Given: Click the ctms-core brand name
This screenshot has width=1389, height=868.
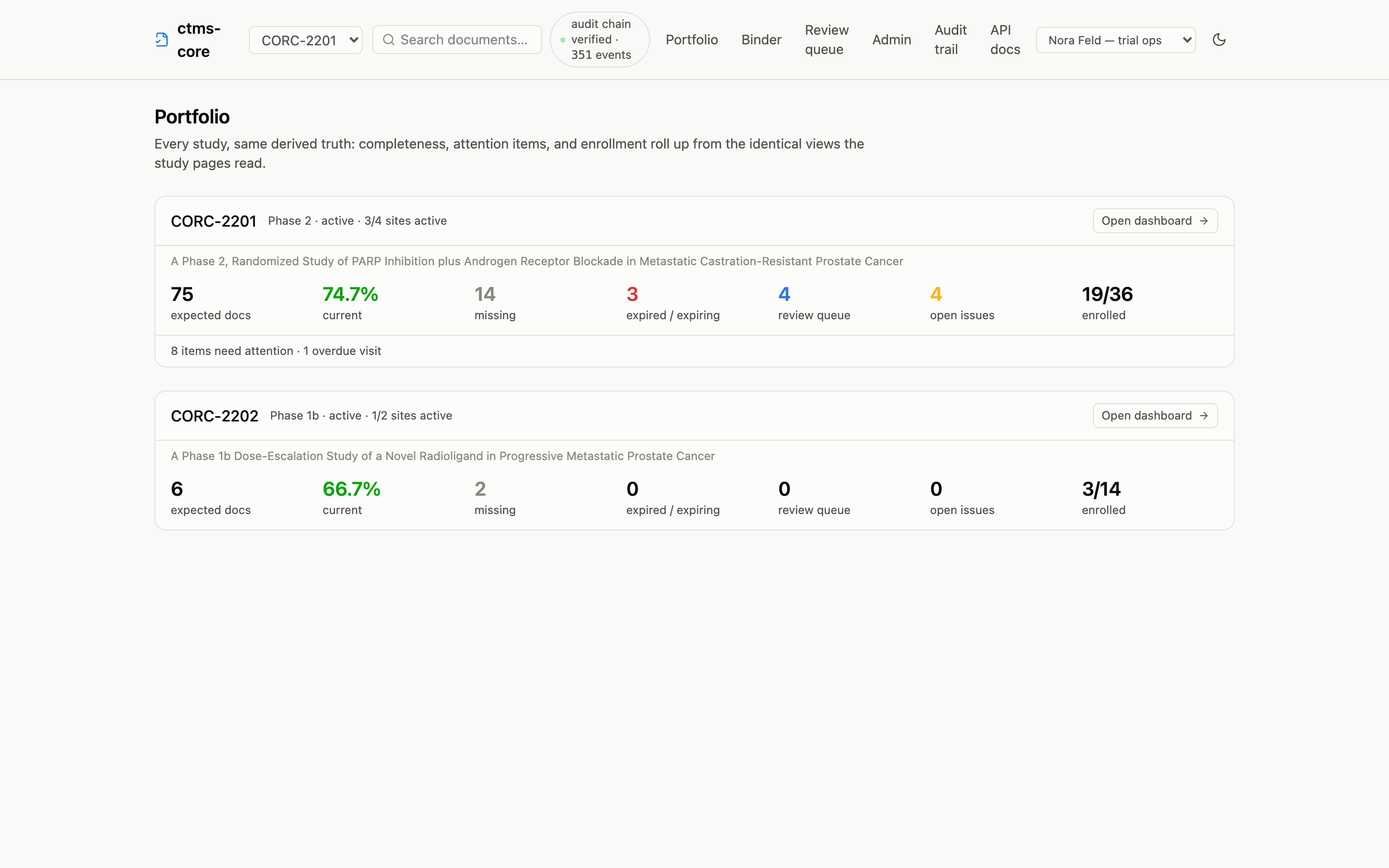Looking at the screenshot, I should (x=199, y=40).
